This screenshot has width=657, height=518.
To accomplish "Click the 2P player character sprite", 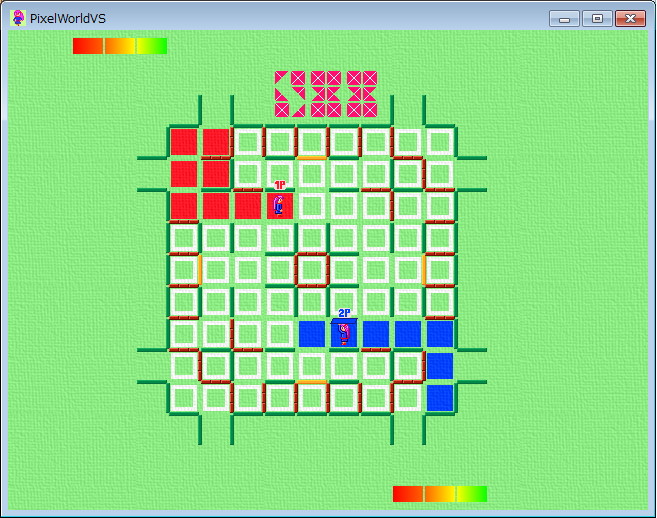I will click(x=344, y=334).
